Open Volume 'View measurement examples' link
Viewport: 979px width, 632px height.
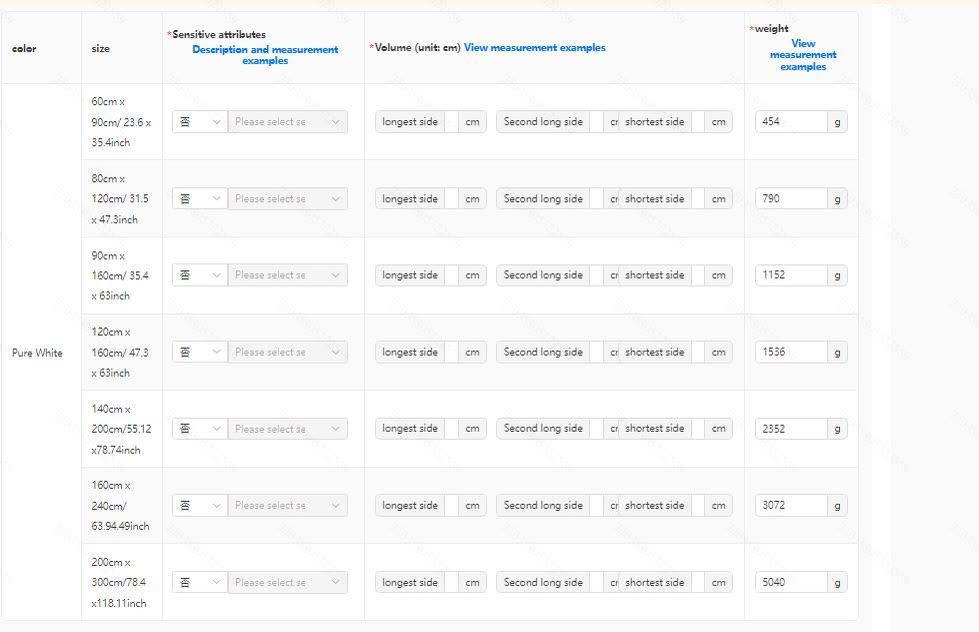tap(534, 47)
